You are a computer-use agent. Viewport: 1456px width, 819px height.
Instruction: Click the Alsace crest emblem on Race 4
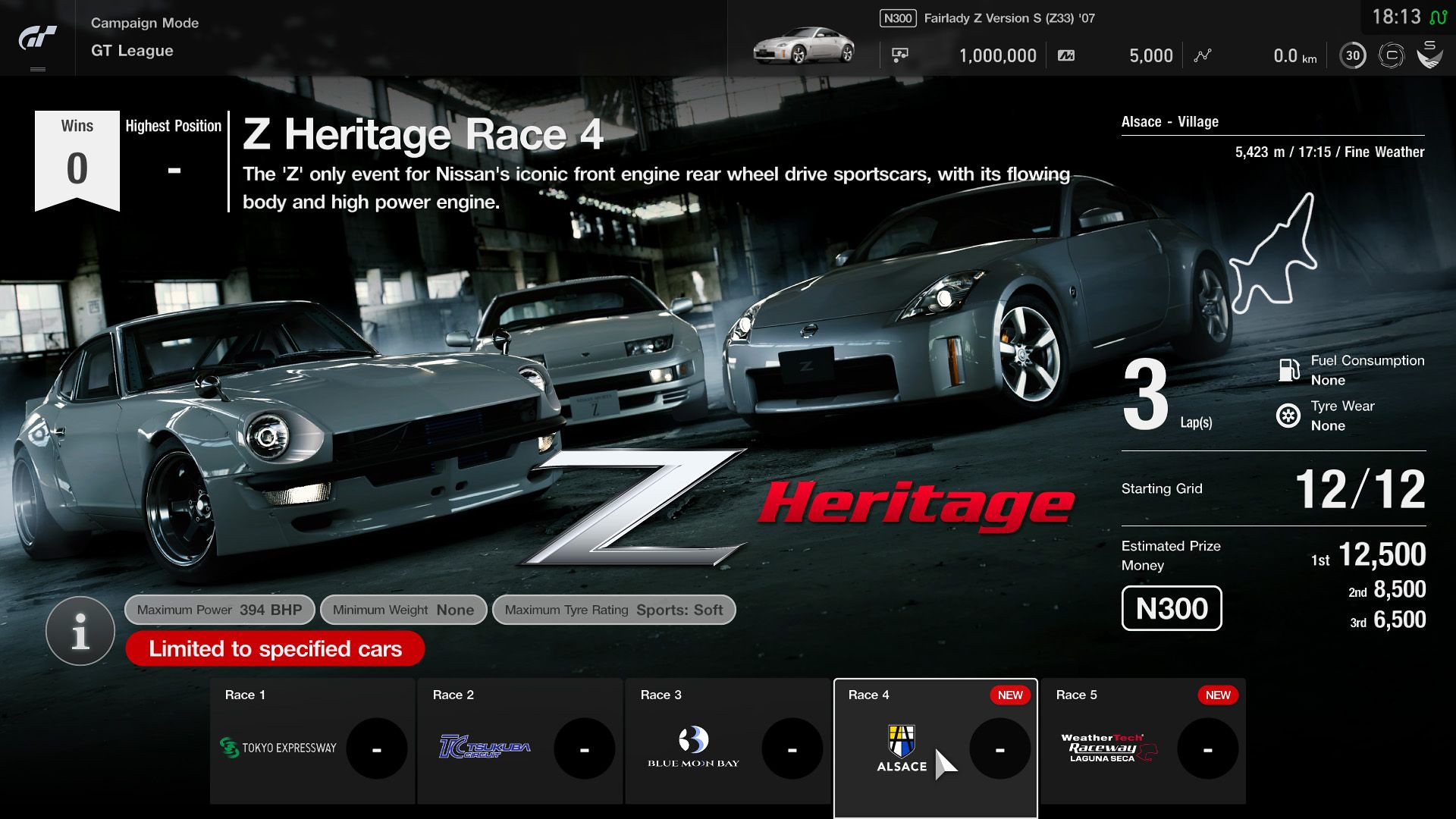901,742
